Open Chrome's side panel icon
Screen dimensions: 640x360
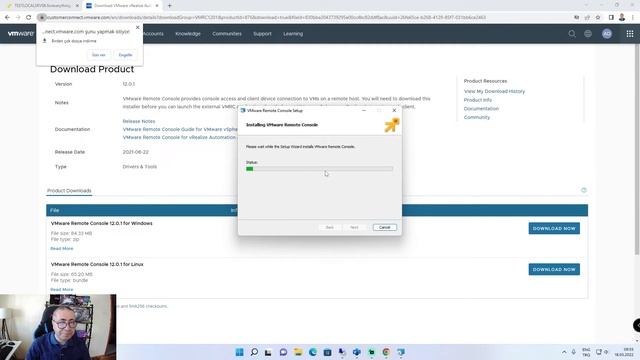pos(611,18)
